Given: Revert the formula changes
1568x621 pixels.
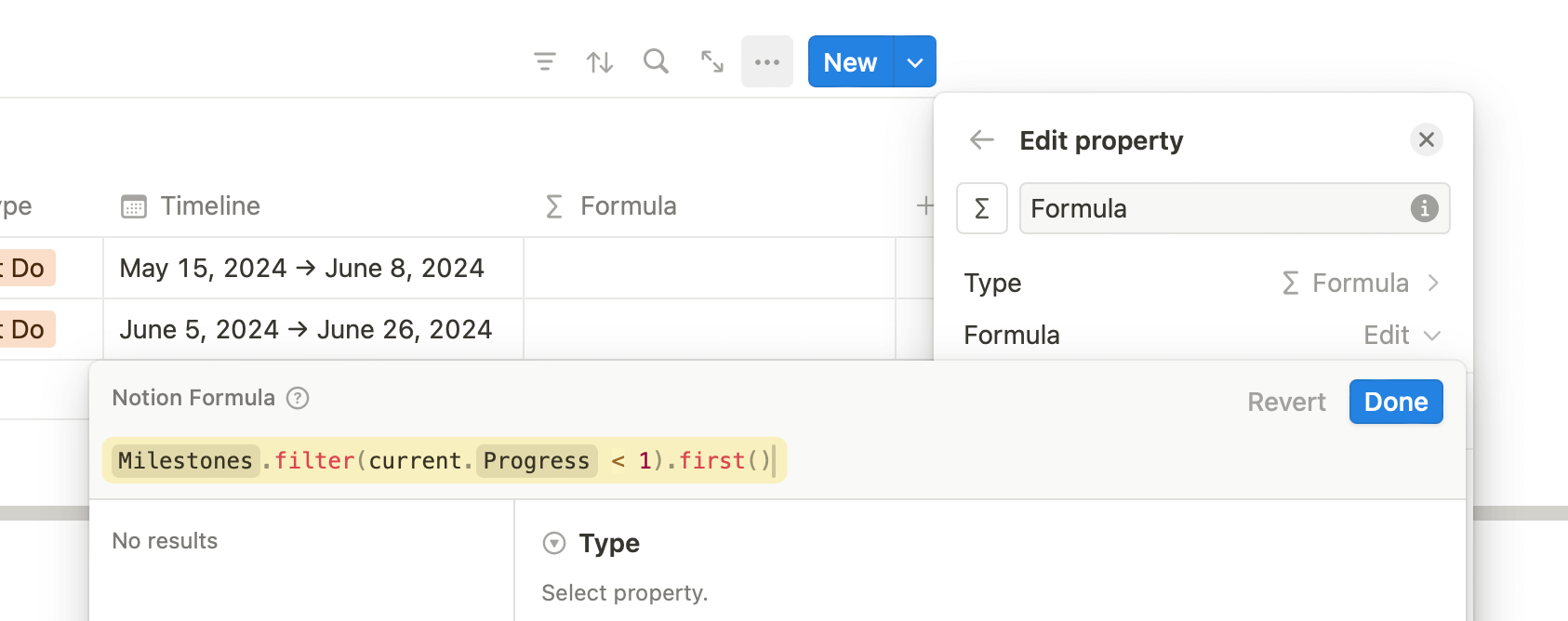Looking at the screenshot, I should (x=1286, y=402).
